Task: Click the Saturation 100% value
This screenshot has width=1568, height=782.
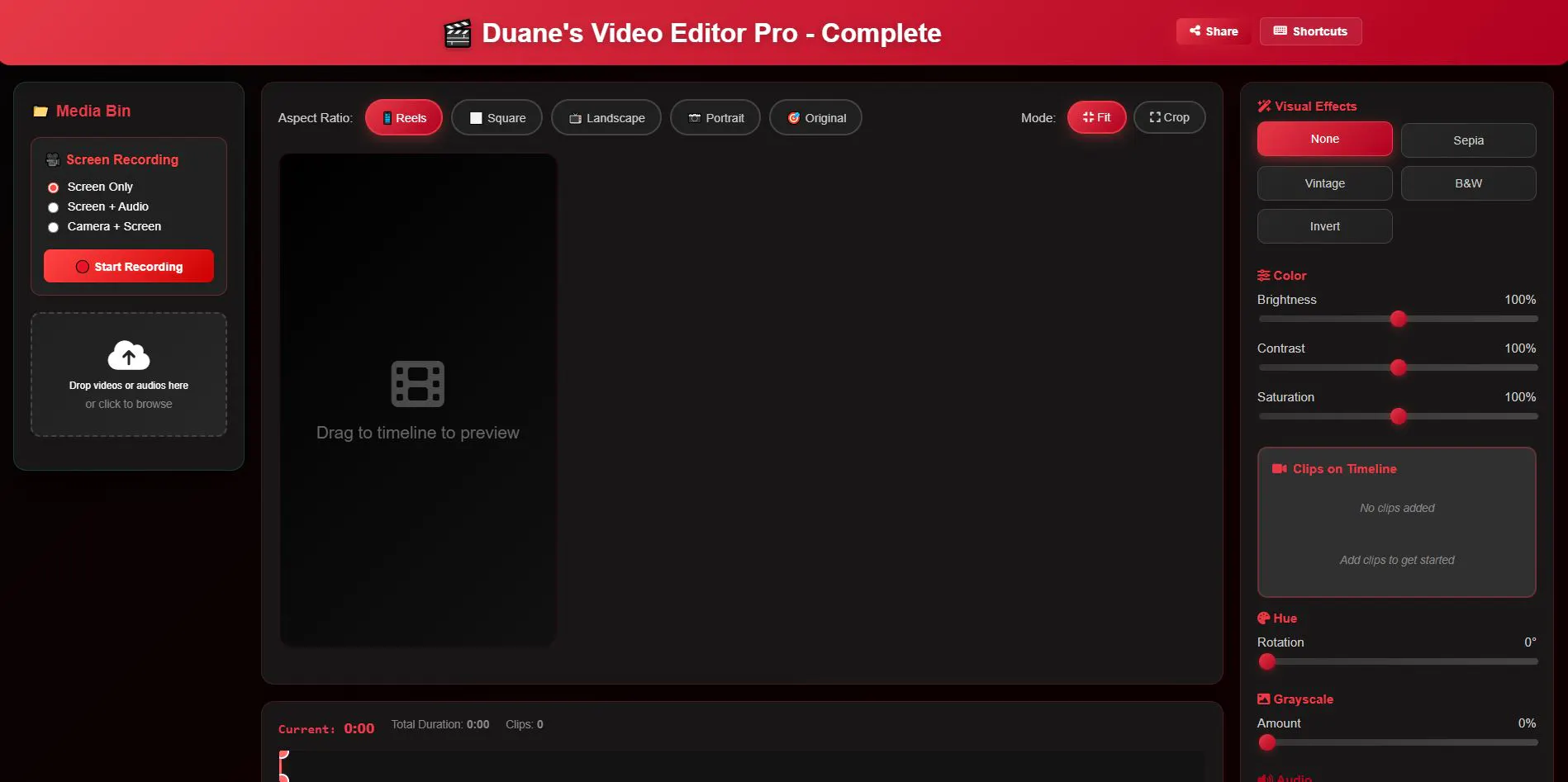Action: [1520, 397]
